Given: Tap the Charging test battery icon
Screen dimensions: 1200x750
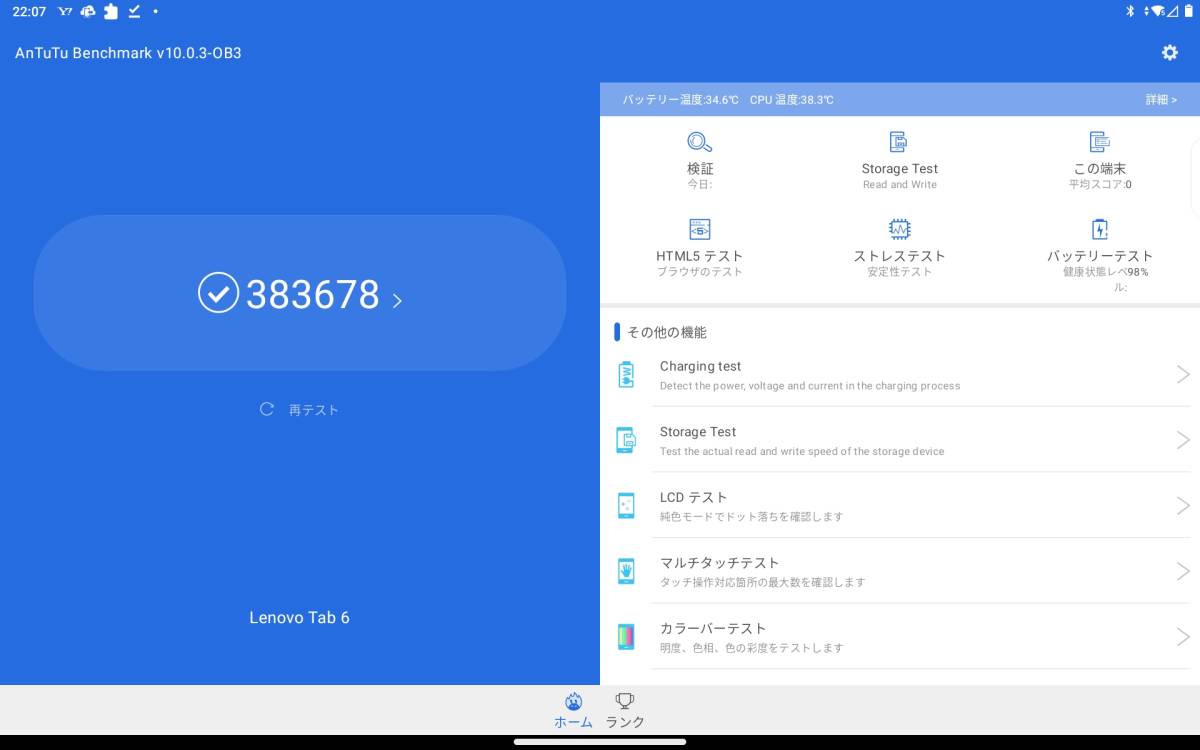Looking at the screenshot, I should click(626, 375).
